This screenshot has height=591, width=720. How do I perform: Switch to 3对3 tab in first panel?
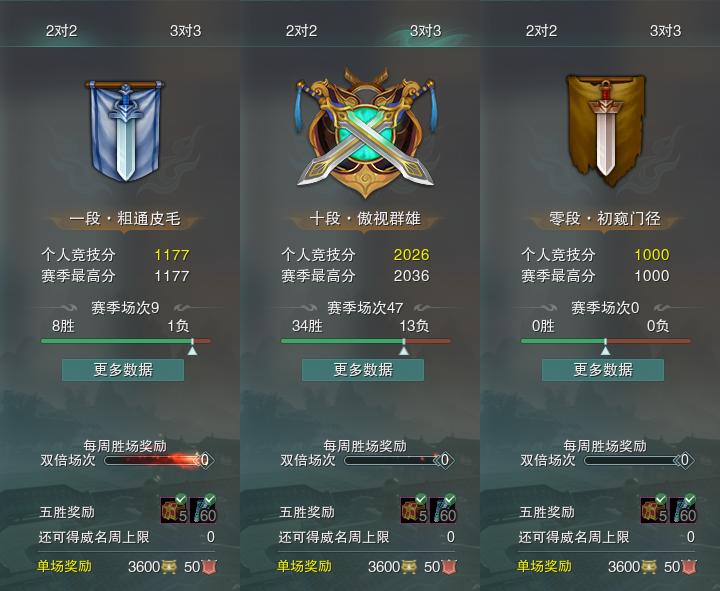(x=186, y=31)
